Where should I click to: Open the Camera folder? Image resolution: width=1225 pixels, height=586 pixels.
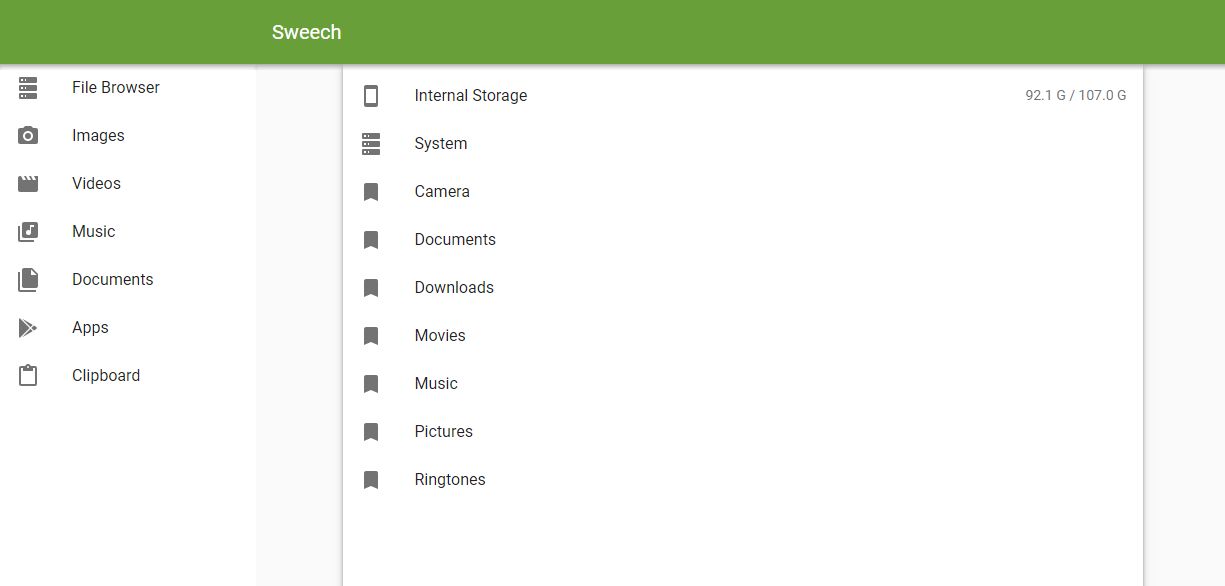tap(743, 192)
